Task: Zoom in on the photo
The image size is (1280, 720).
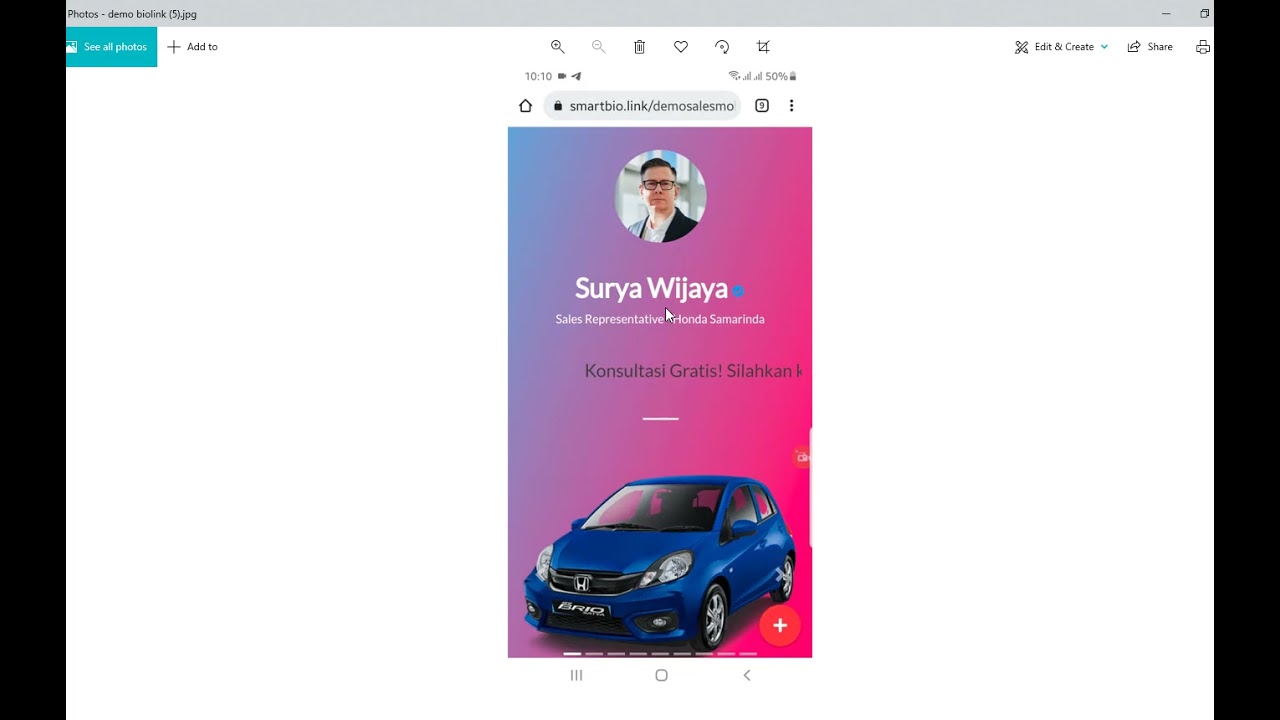Action: click(558, 47)
